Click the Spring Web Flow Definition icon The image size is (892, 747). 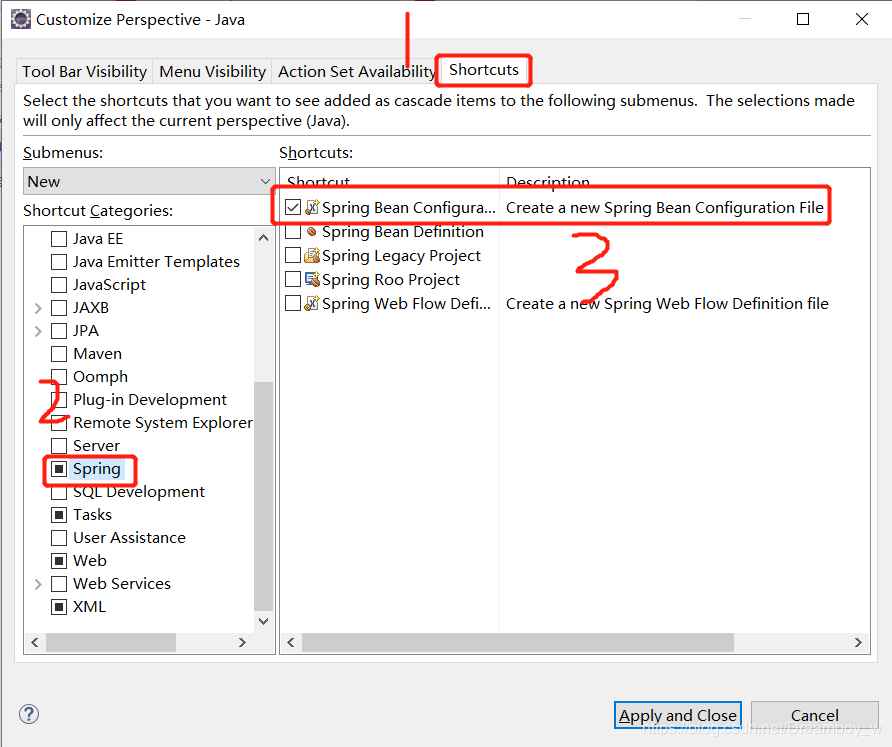pos(312,303)
